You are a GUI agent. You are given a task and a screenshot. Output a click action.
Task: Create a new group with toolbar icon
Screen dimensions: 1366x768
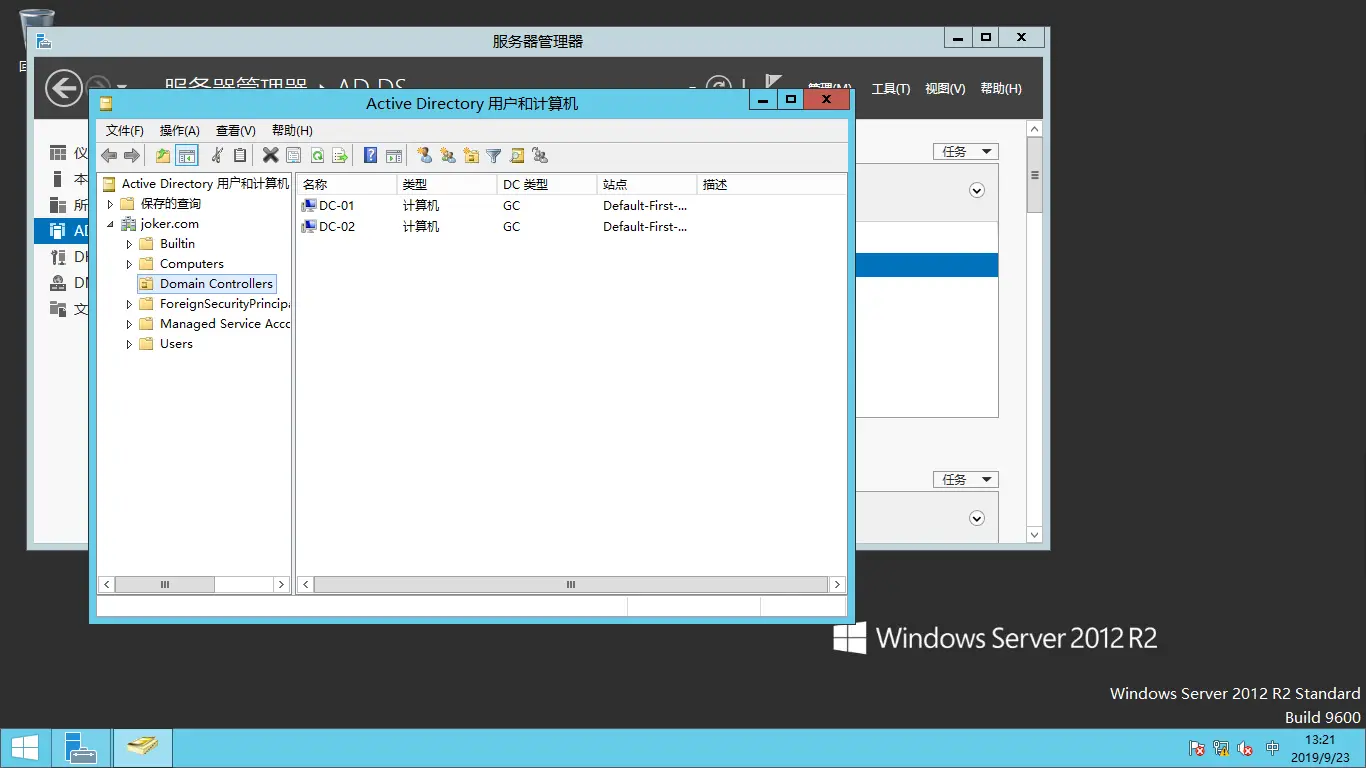[x=447, y=155]
